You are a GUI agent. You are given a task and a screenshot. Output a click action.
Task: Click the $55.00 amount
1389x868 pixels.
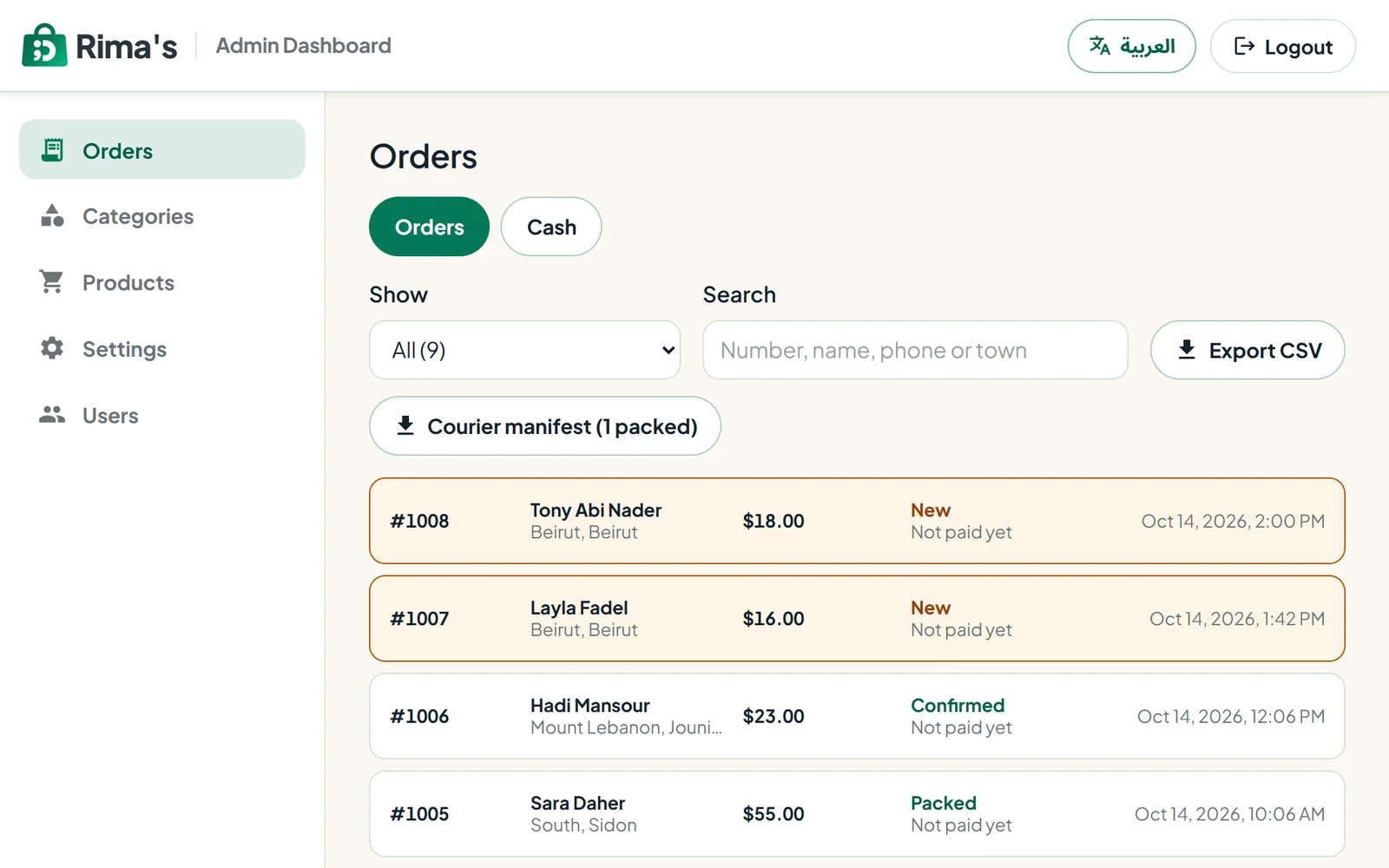click(x=773, y=814)
